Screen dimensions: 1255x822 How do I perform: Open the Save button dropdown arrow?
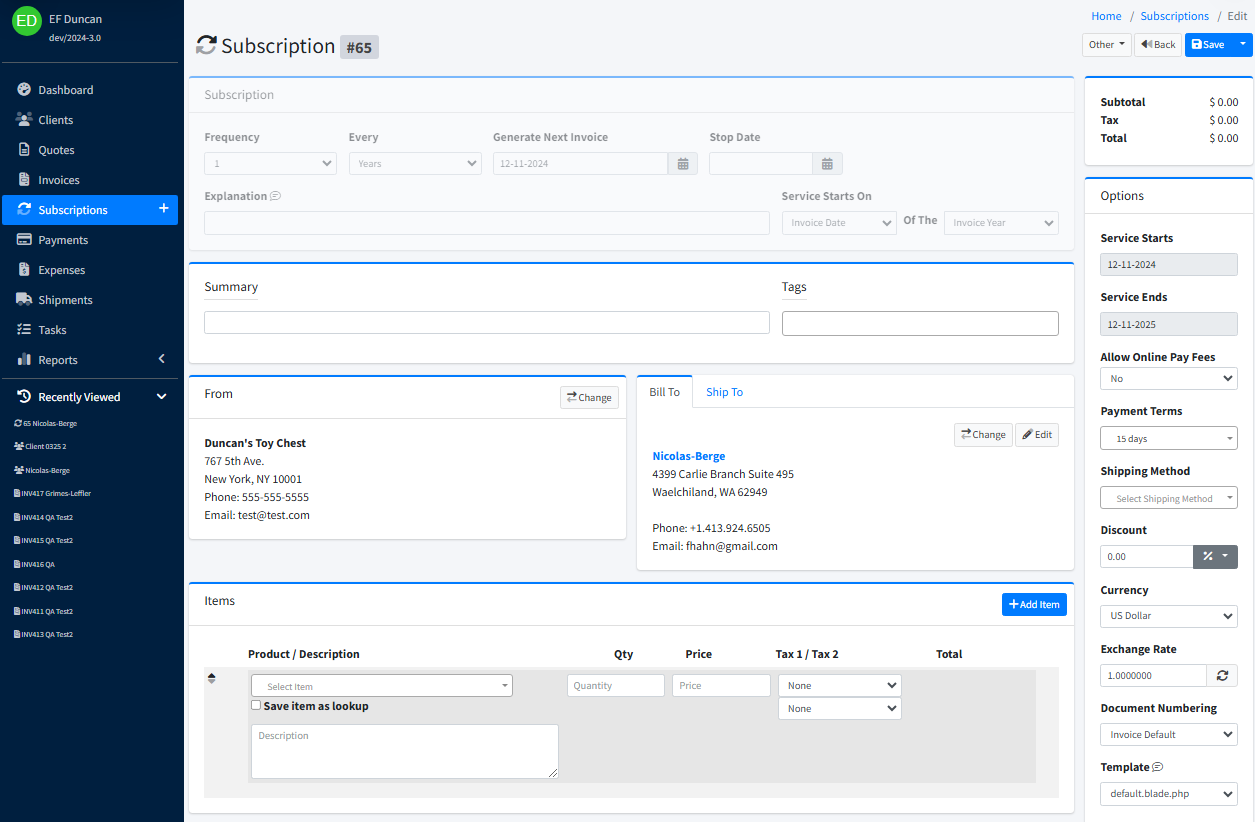coord(1243,44)
